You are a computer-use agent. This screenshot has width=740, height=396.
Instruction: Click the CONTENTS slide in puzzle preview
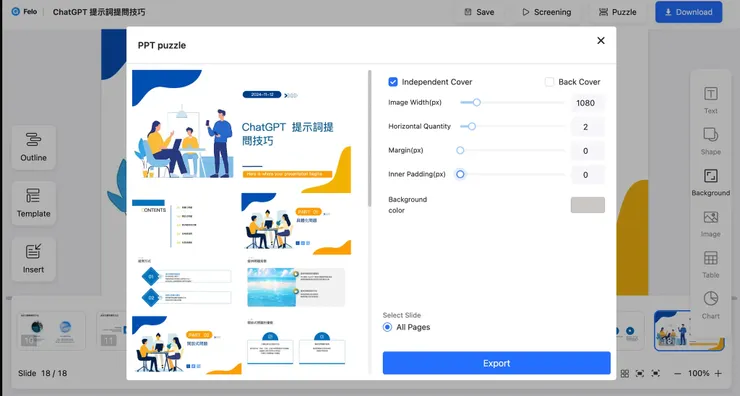pyautogui.click(x=186, y=224)
